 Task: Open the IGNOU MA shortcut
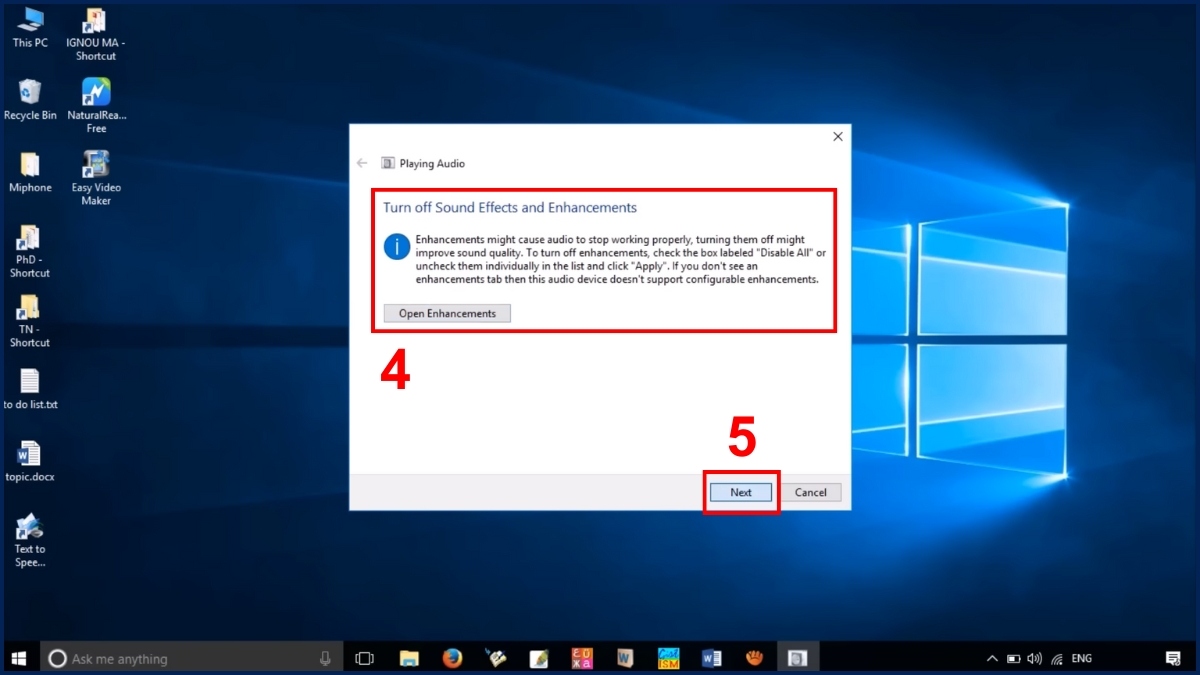point(95,22)
